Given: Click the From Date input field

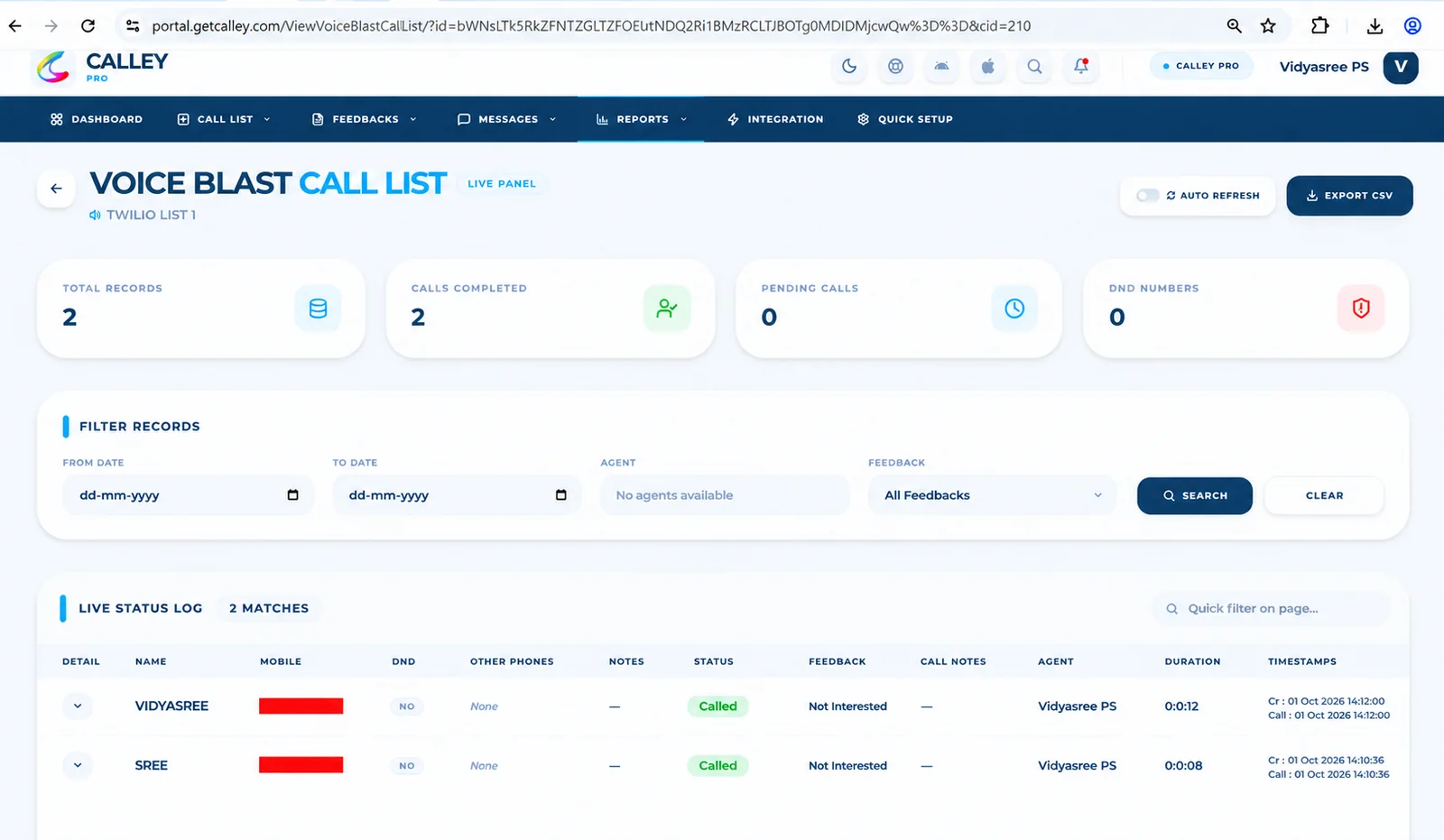Looking at the screenshot, I should (x=188, y=495).
